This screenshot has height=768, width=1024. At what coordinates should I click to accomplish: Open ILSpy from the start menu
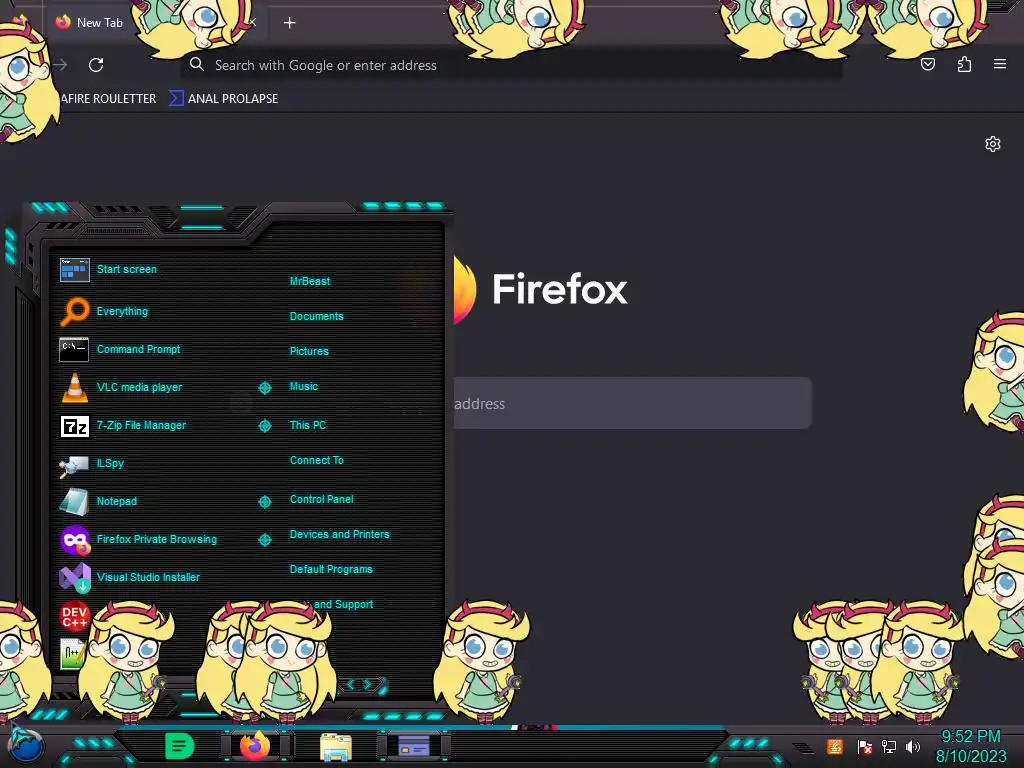point(110,463)
